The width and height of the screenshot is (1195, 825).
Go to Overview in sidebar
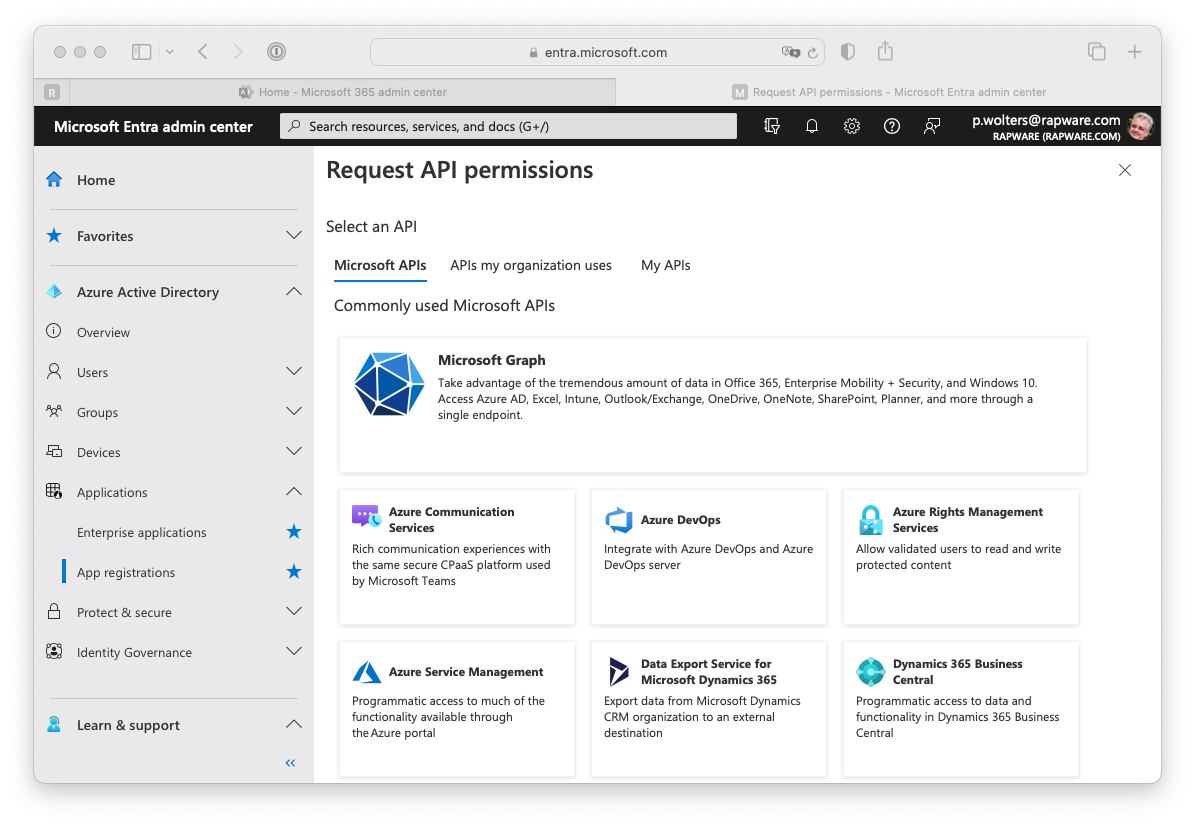(x=104, y=332)
